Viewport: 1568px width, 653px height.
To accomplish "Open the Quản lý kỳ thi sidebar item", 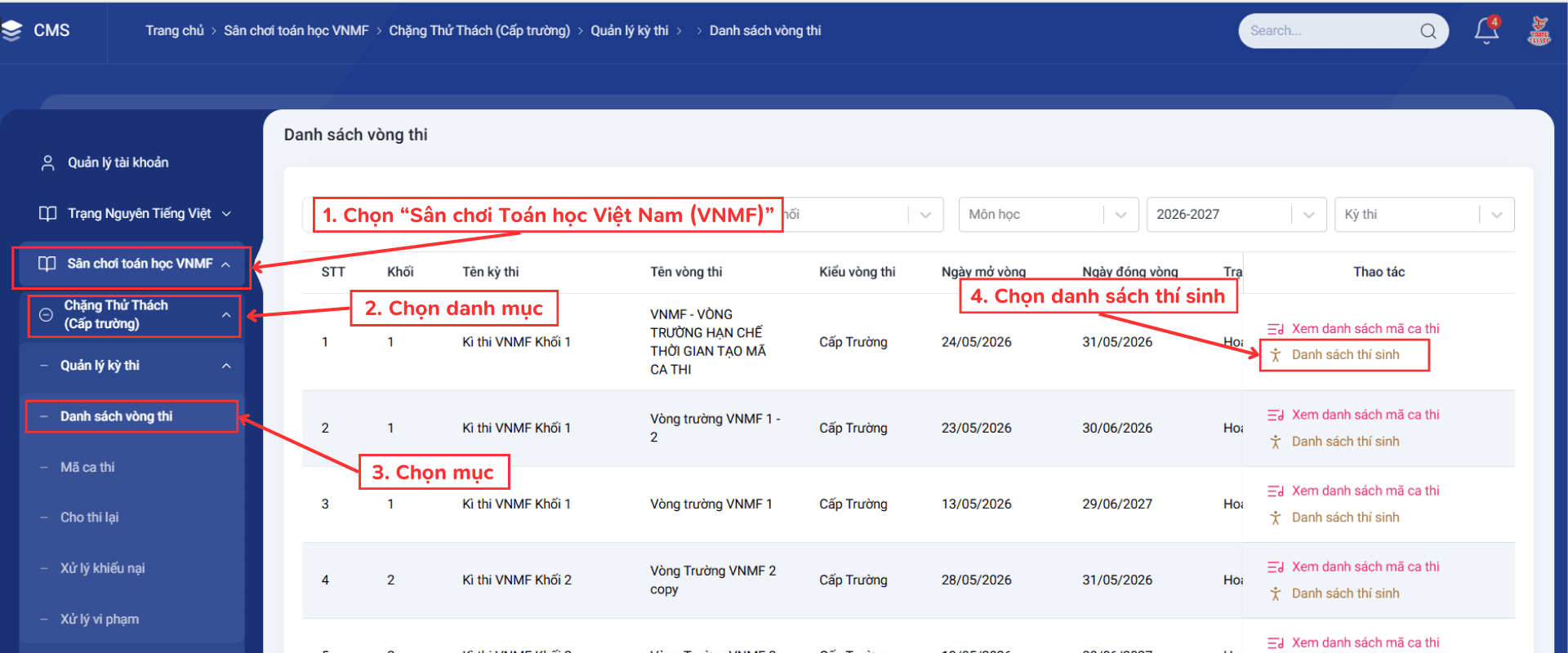I will coord(100,366).
